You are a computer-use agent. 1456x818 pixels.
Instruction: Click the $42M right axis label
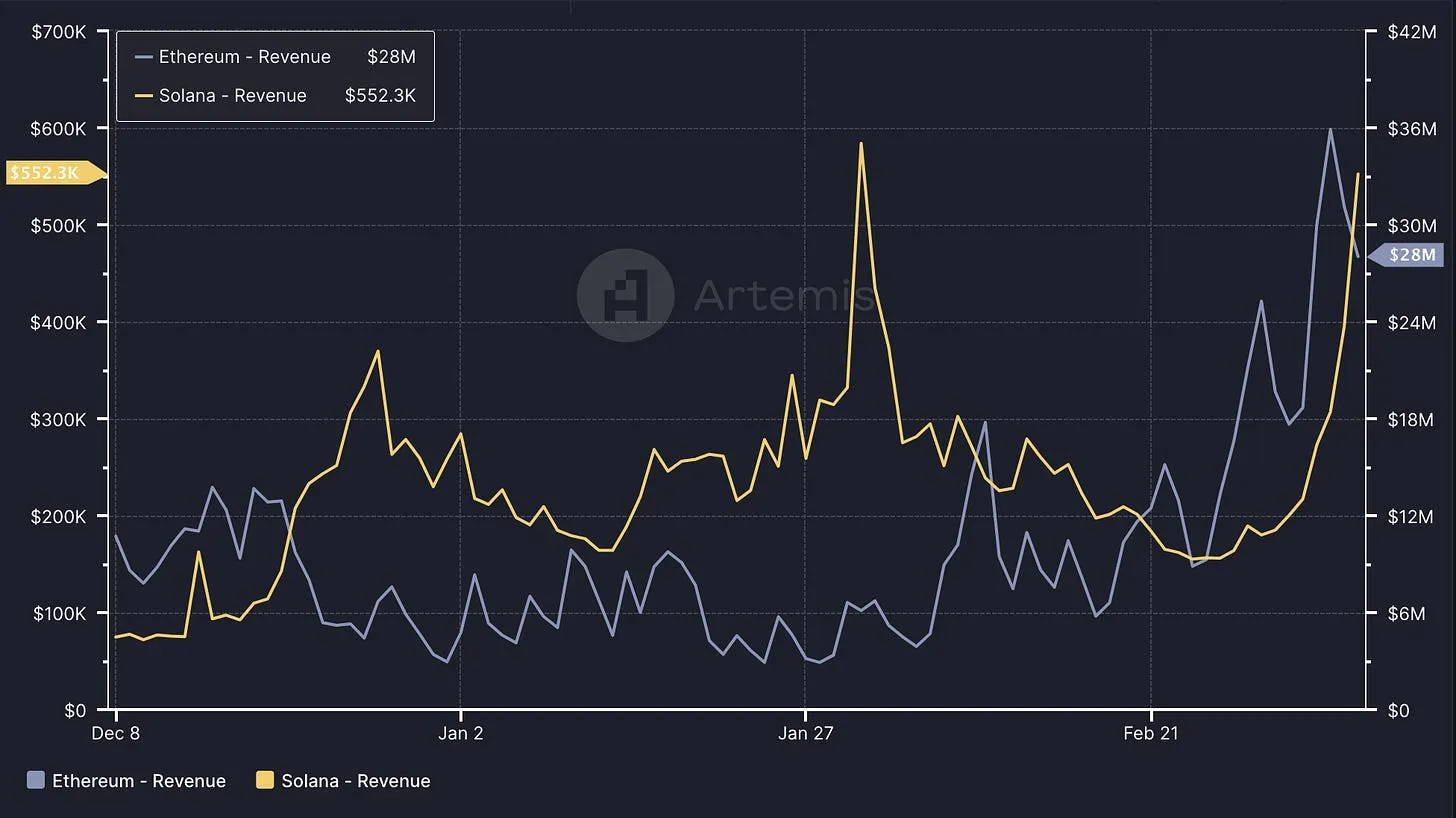pyautogui.click(x=1411, y=32)
